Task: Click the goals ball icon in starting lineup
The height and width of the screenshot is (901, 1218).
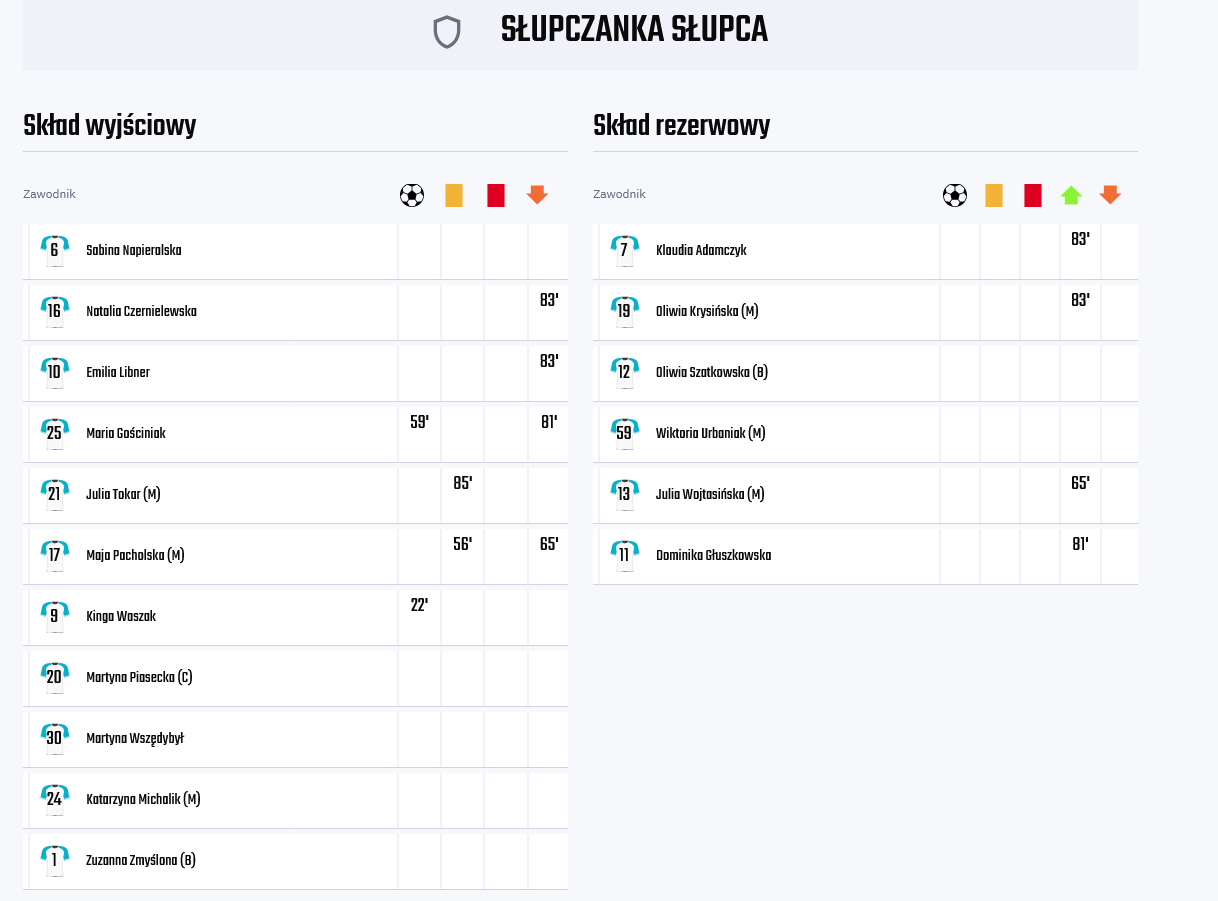Action: click(x=412, y=195)
